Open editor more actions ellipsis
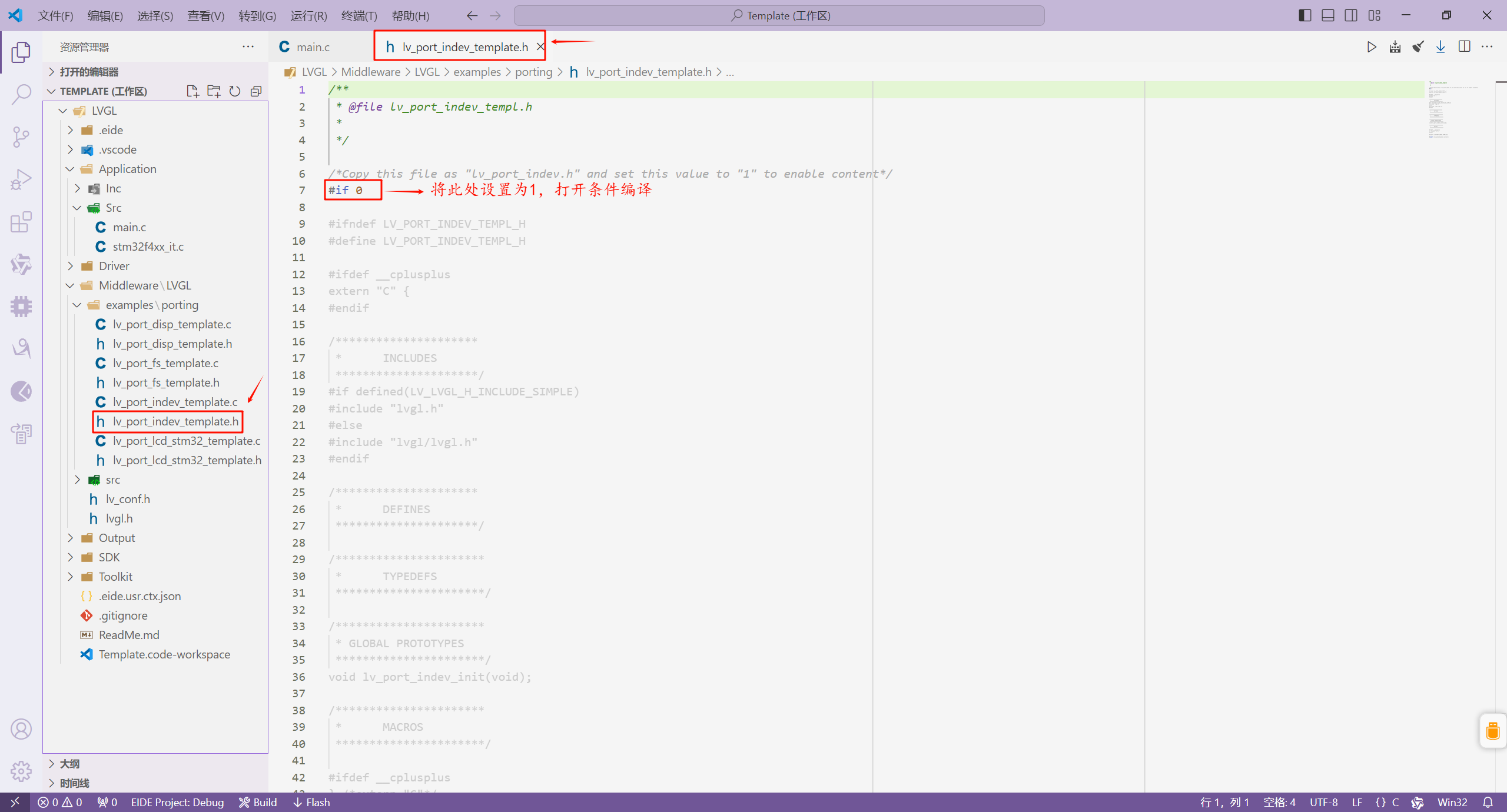 (x=1487, y=47)
